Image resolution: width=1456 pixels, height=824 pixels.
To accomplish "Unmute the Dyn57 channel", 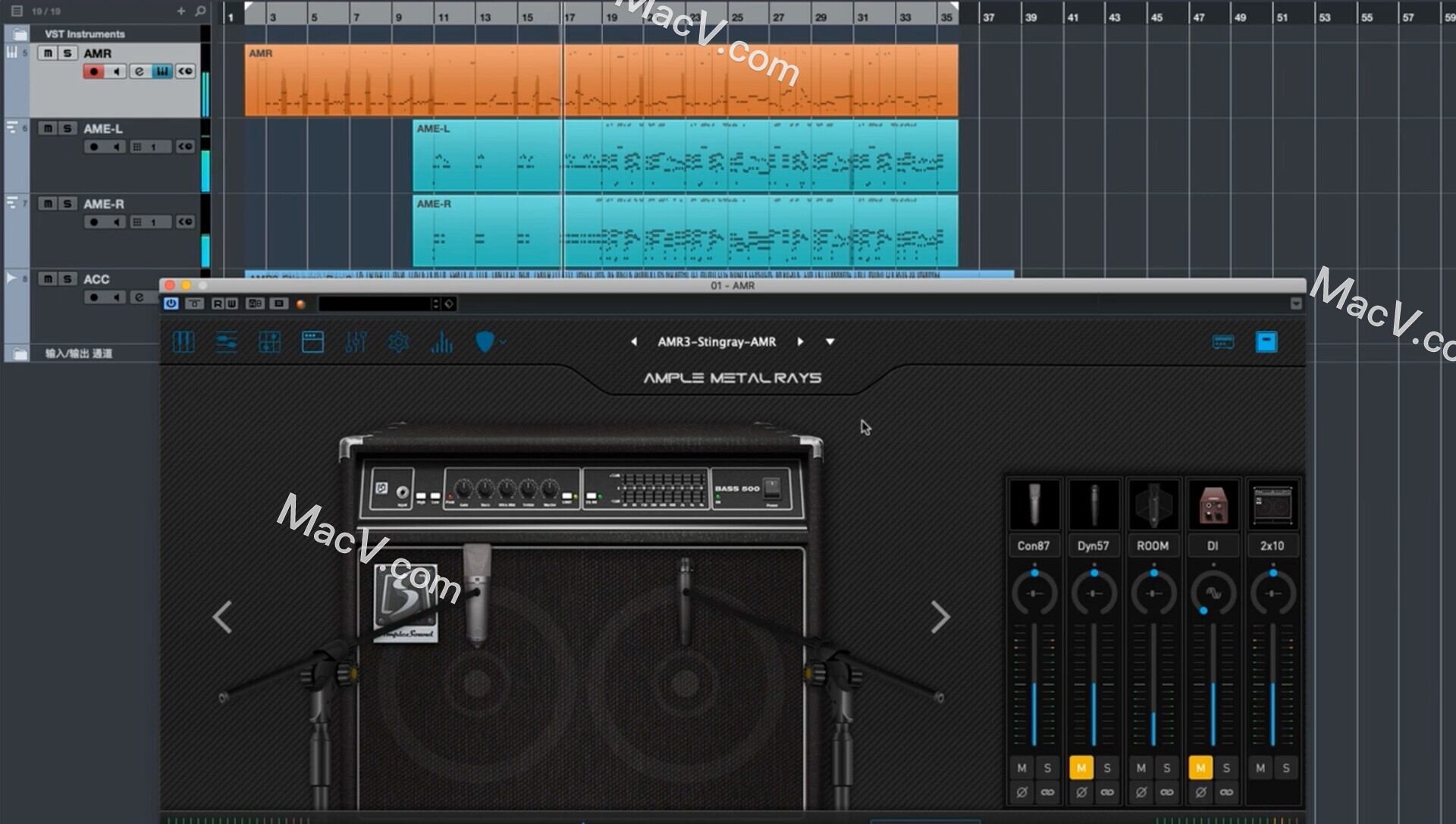I will [1081, 768].
